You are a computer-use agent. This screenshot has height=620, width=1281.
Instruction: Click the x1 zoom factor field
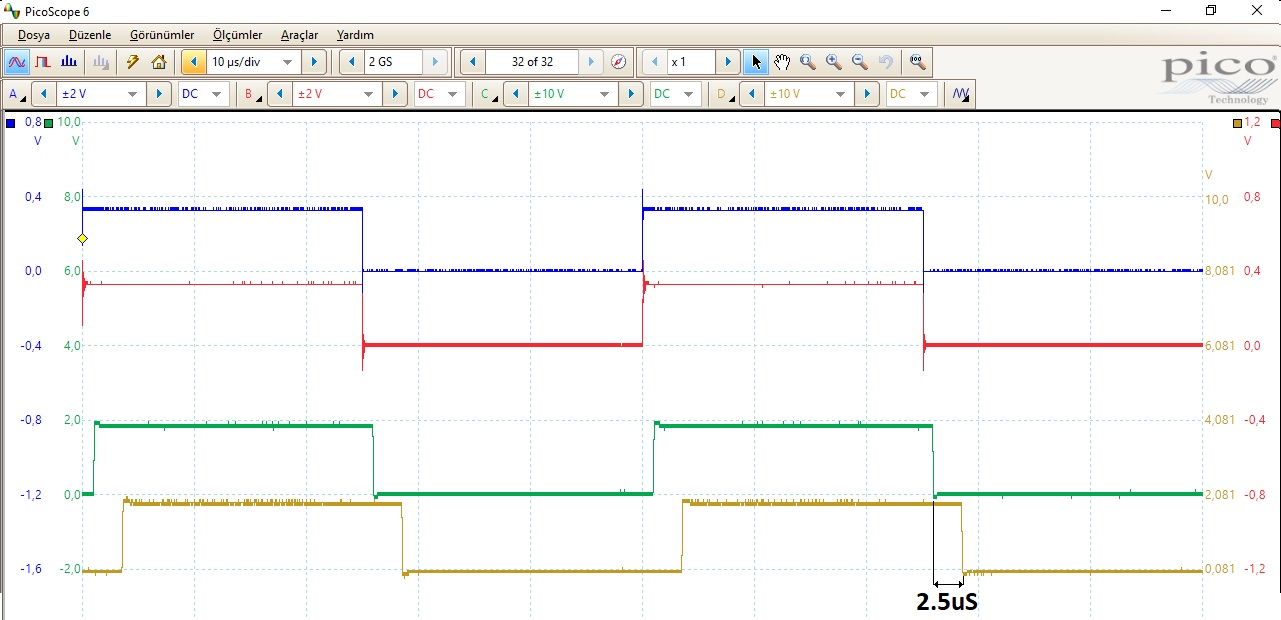coord(691,62)
